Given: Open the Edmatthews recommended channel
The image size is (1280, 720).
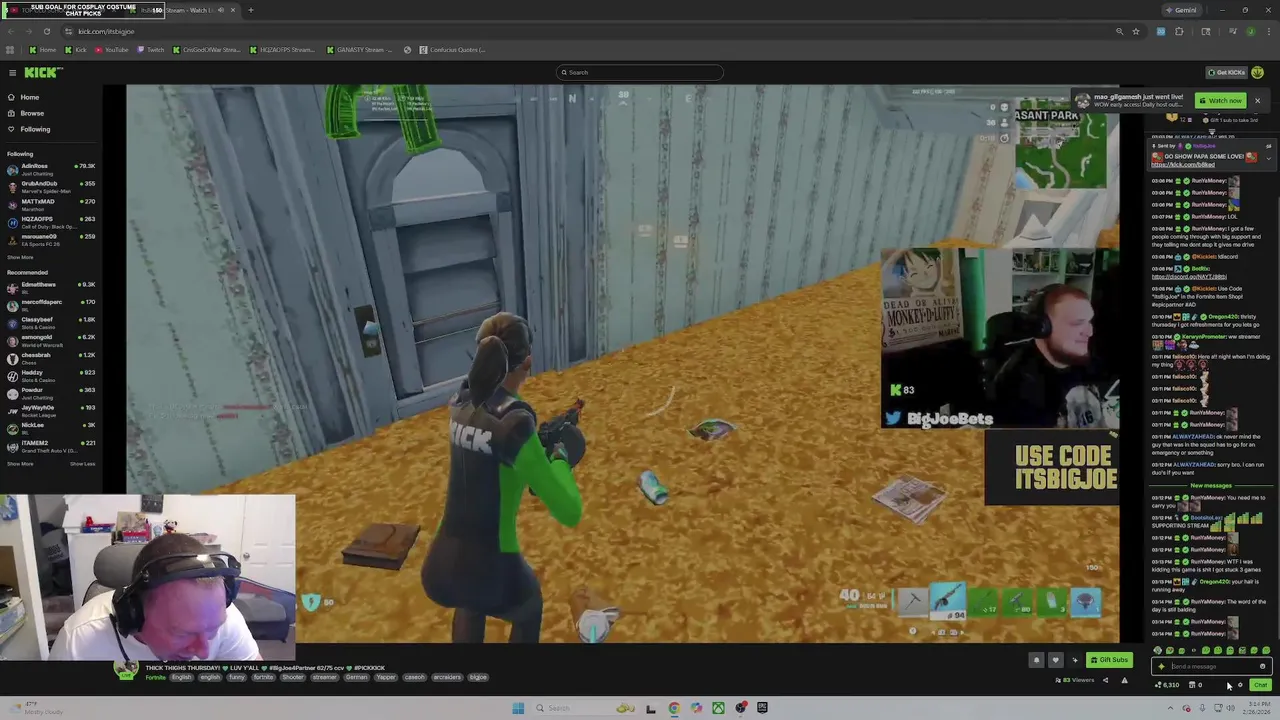Looking at the screenshot, I should (51, 288).
